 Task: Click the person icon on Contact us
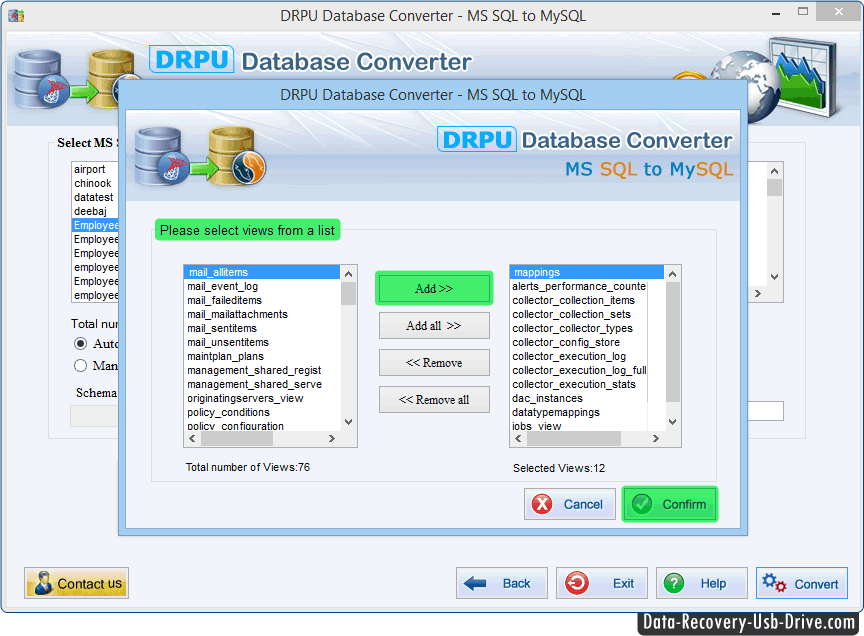42,583
